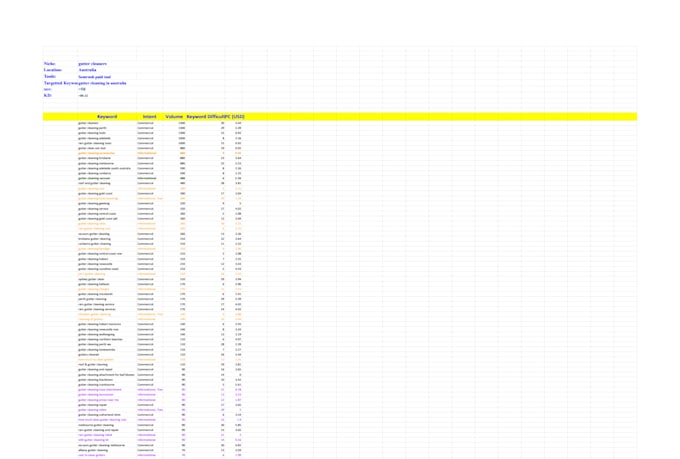The width and height of the screenshot is (680, 459).
Task: Select the 'CPC (USD)' header cell
Action: (x=234, y=116)
